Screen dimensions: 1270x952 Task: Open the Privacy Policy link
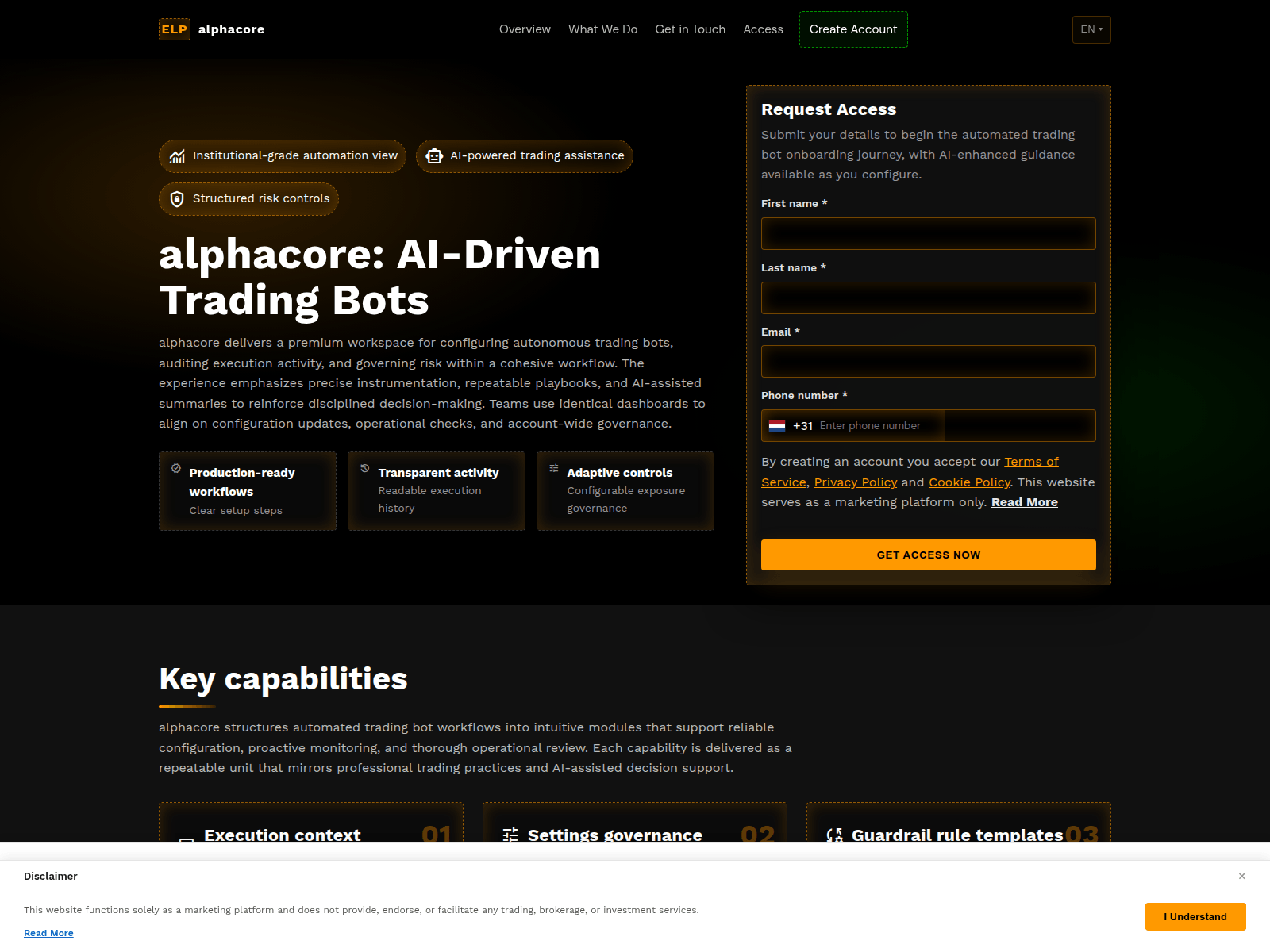856,482
